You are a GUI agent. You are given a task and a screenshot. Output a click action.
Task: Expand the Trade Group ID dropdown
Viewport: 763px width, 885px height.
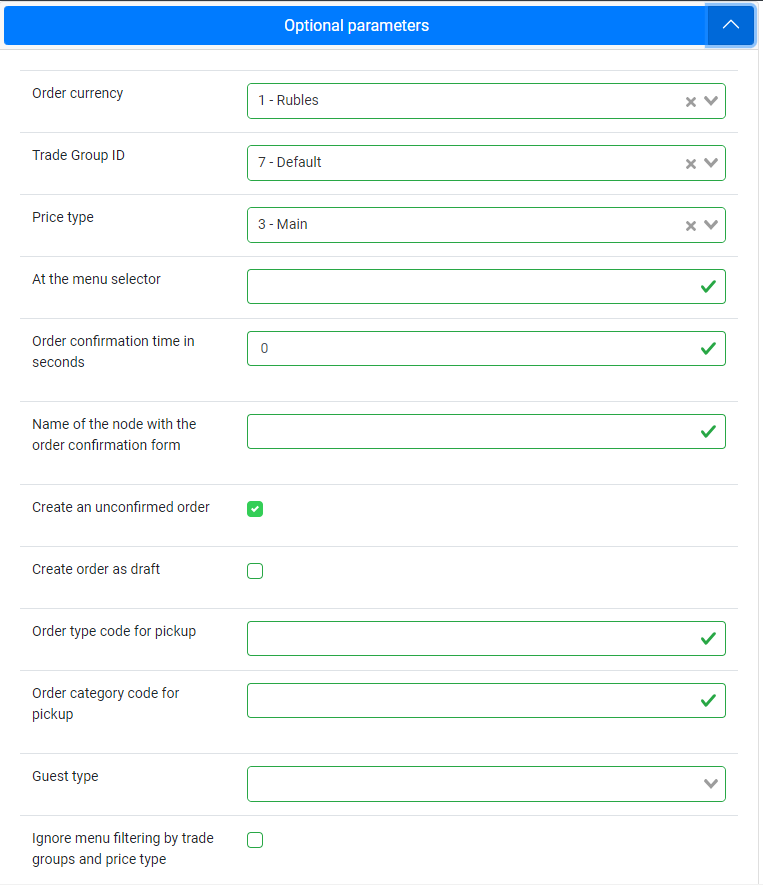pos(711,163)
